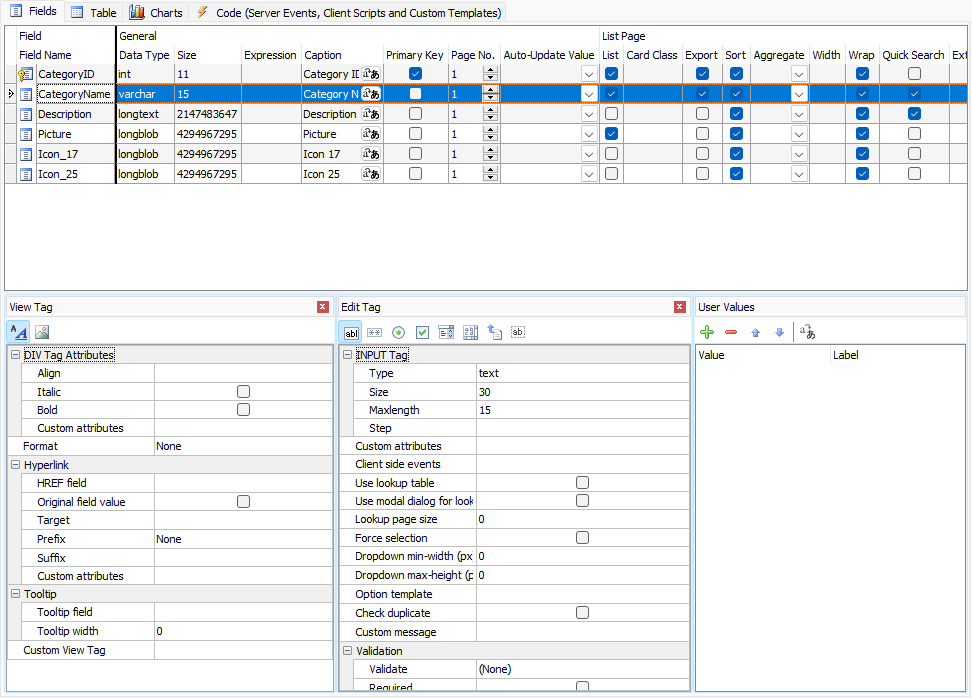Screen dimensions: 972x698
Task: Switch to the Charts tab
Action: tap(156, 13)
